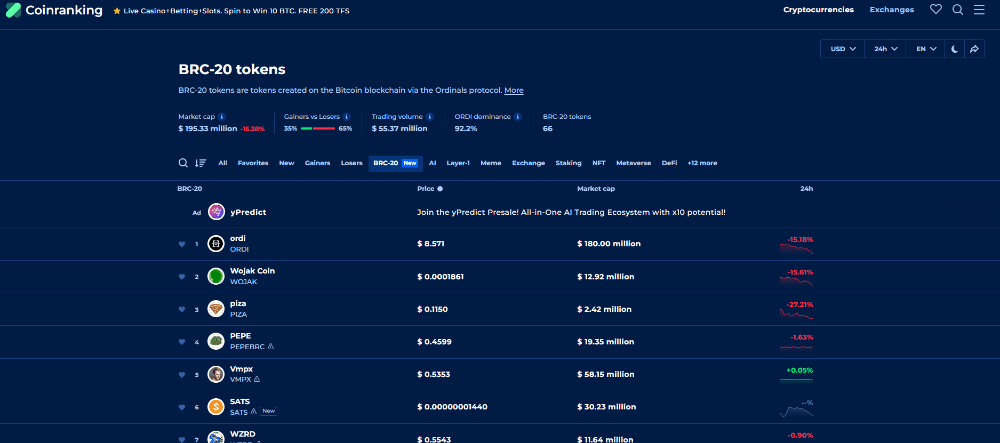1000x443 pixels.
Task: Select the Staking filter tab
Action: tap(568, 163)
